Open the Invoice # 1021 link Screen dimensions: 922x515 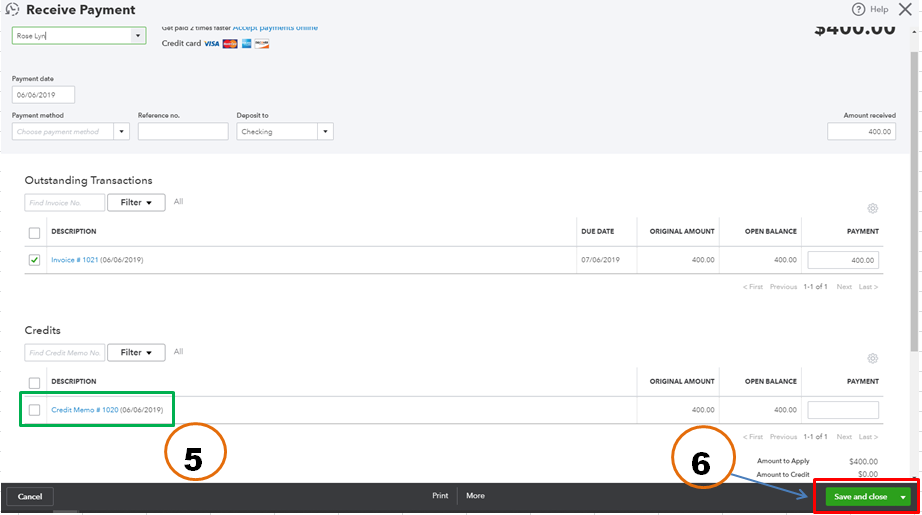click(x=75, y=260)
